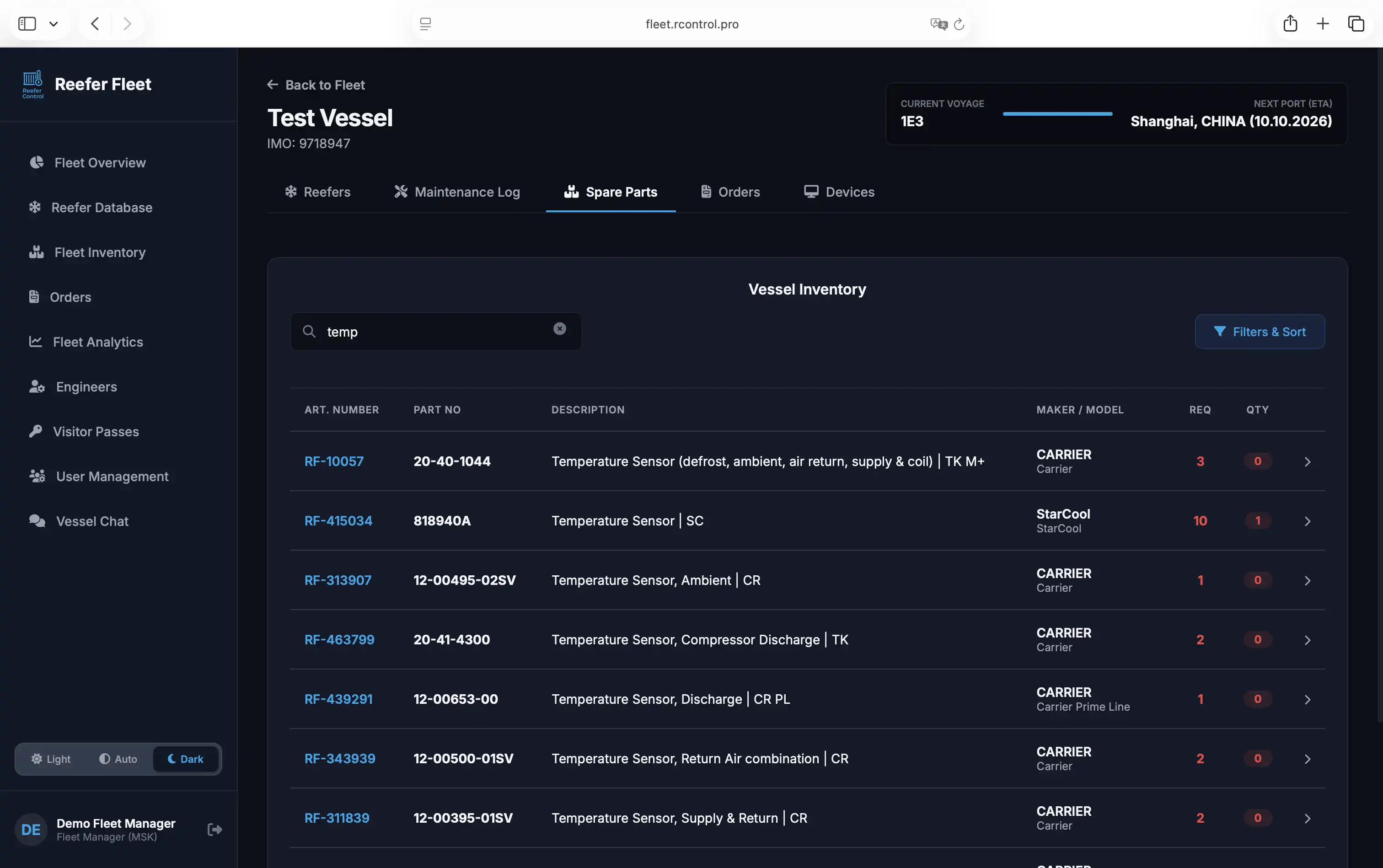
Task: Open User Management
Action: click(x=99, y=476)
